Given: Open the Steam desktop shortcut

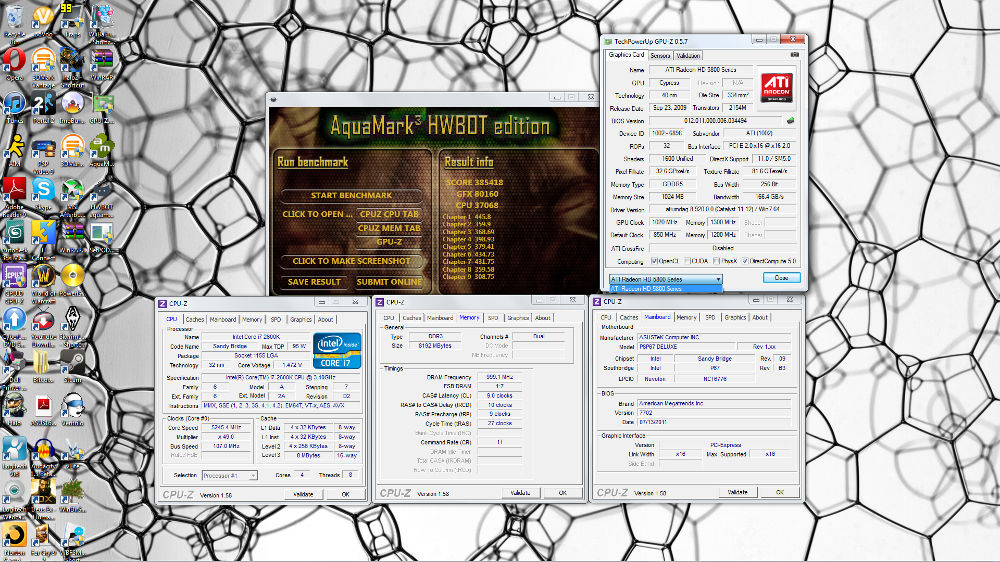Looking at the screenshot, I should (x=72, y=365).
